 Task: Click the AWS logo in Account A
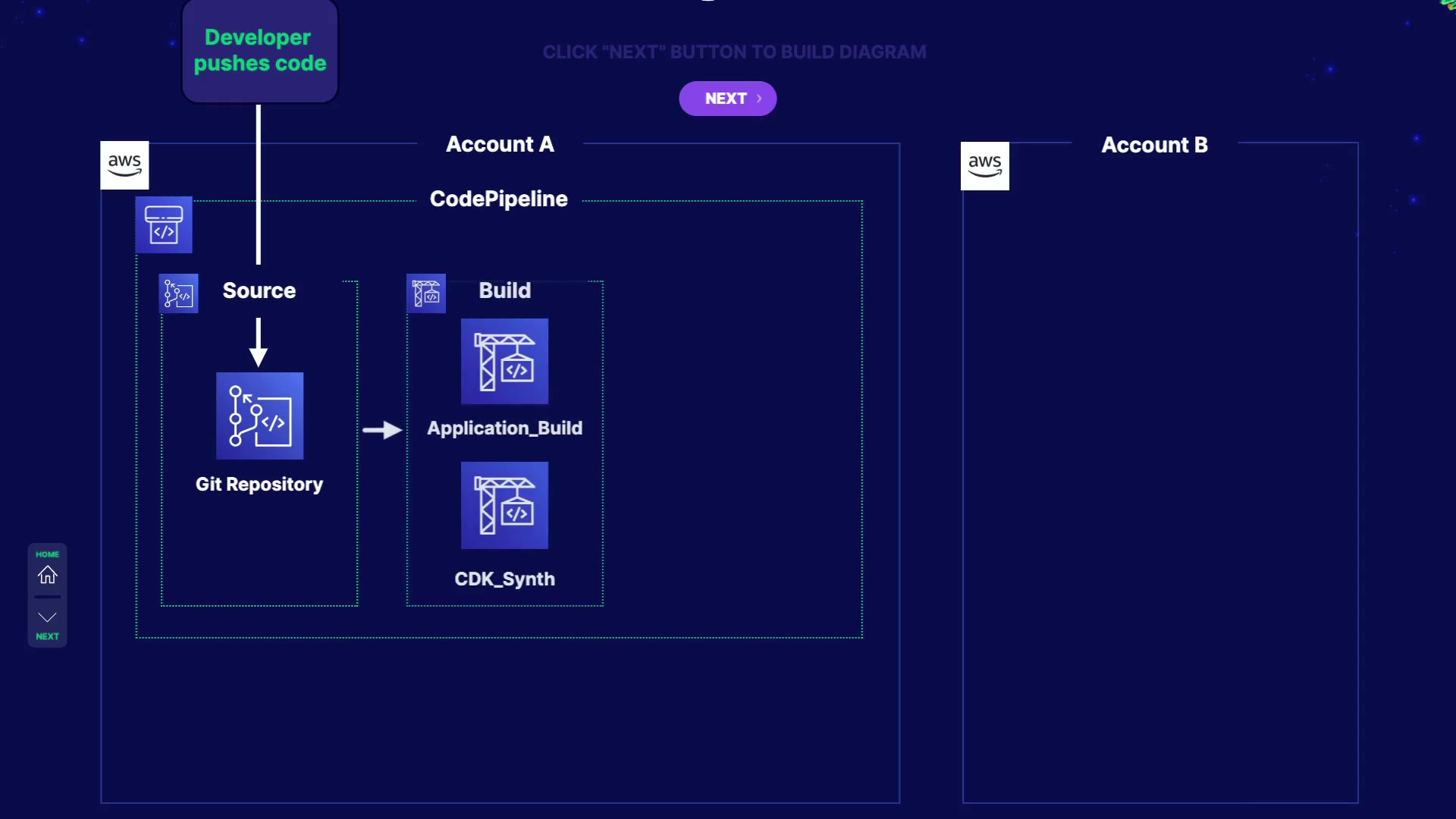click(x=124, y=165)
